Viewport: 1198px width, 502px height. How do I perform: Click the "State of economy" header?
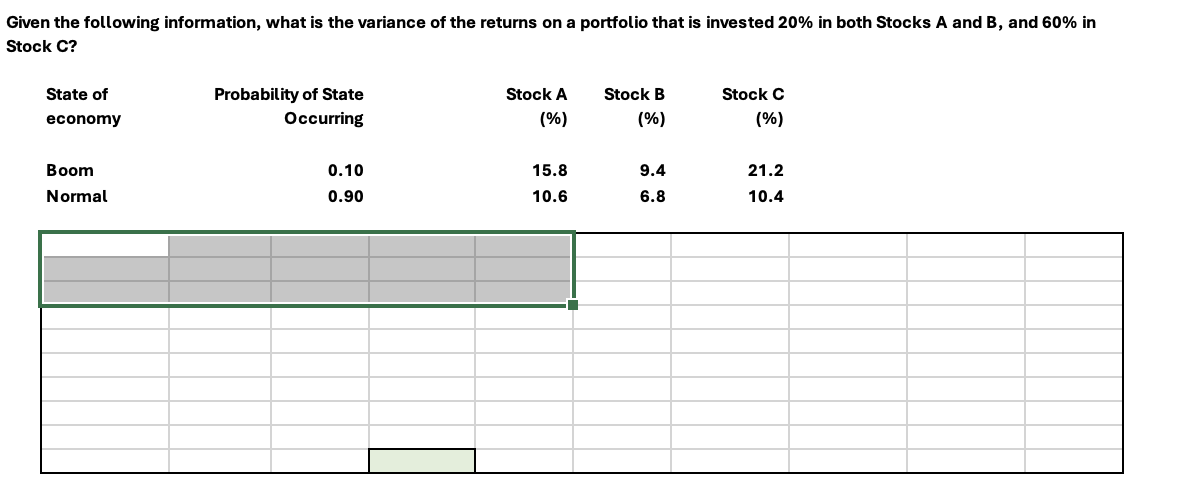(83, 106)
